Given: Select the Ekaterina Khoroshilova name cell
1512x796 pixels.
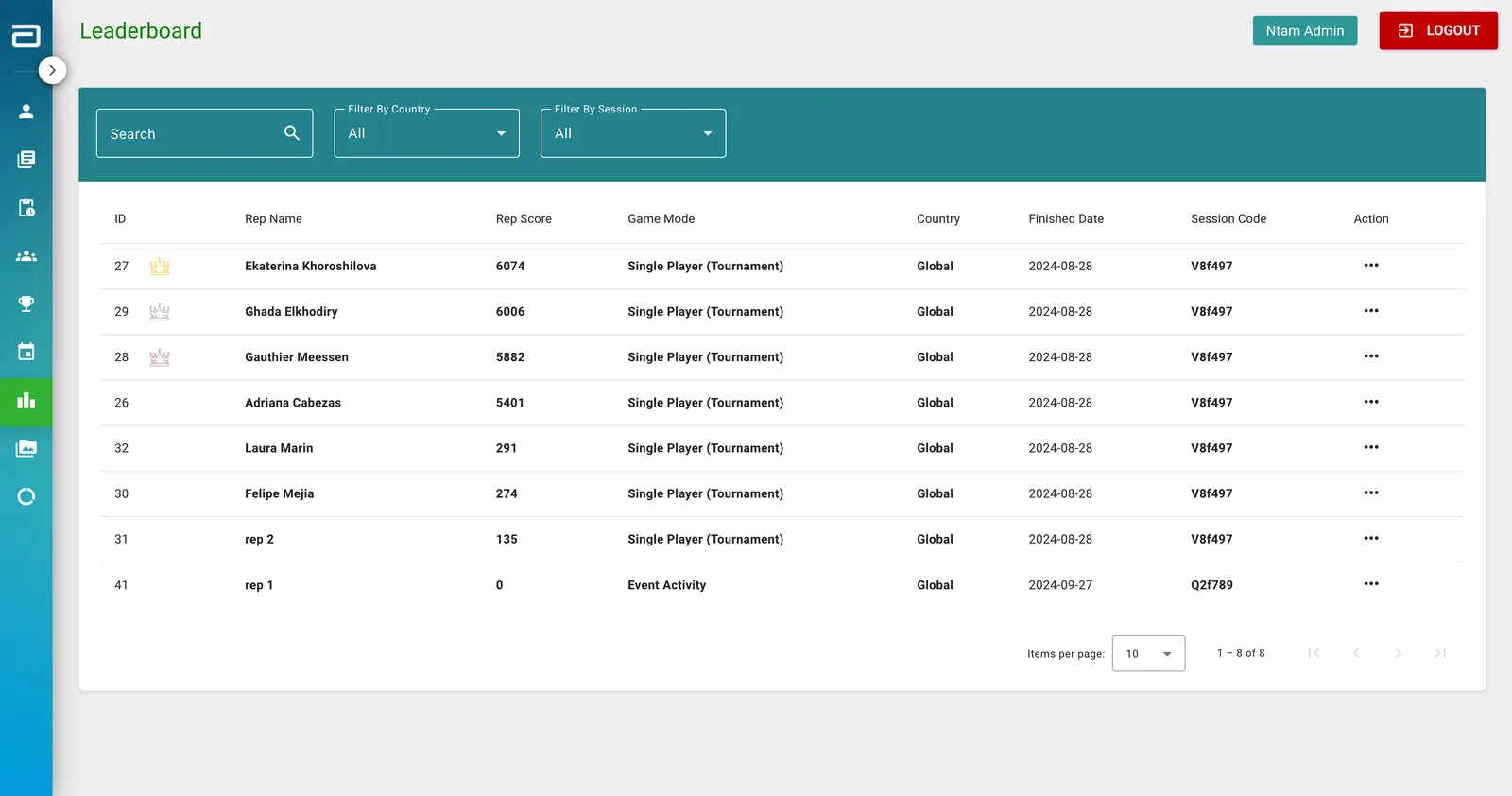Looking at the screenshot, I should [310, 266].
